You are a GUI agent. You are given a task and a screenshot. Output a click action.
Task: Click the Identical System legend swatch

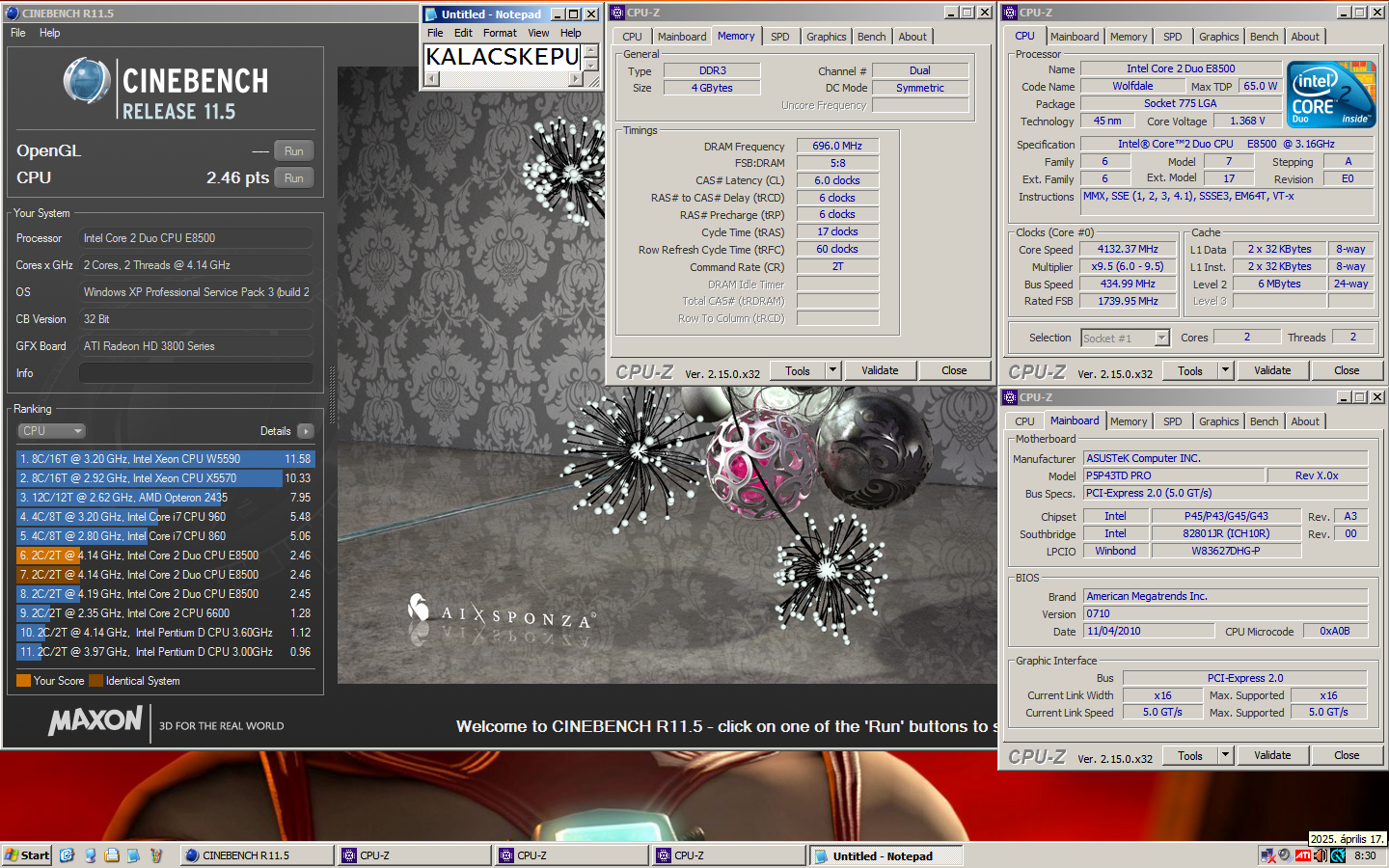coord(95,681)
